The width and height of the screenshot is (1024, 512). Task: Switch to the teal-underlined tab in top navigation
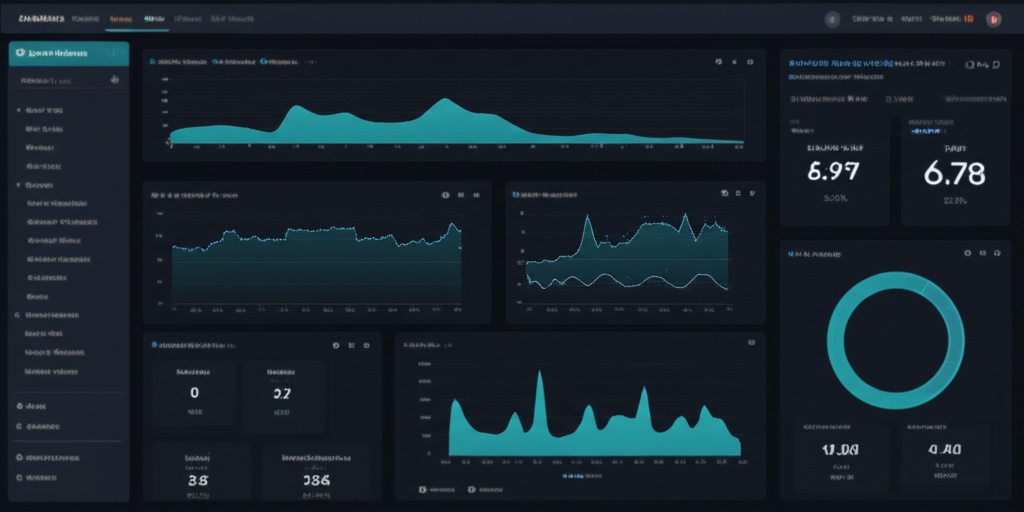click(154, 19)
